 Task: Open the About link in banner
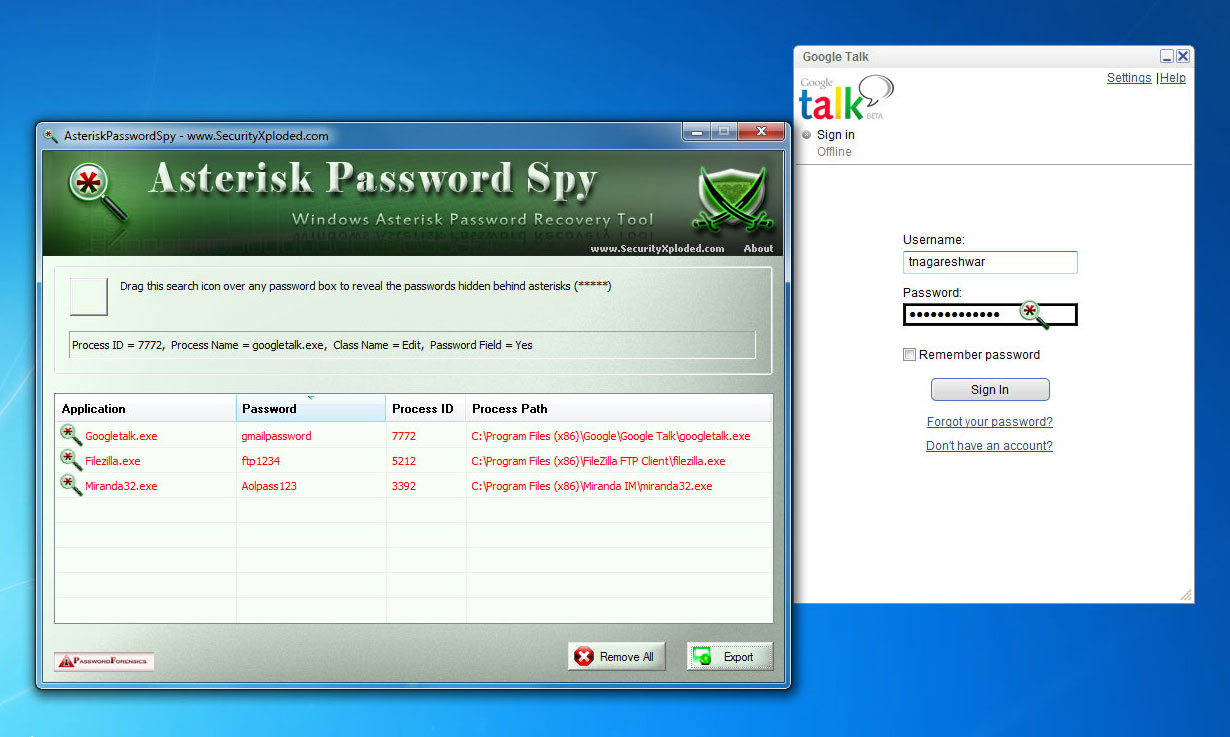pyautogui.click(x=758, y=248)
